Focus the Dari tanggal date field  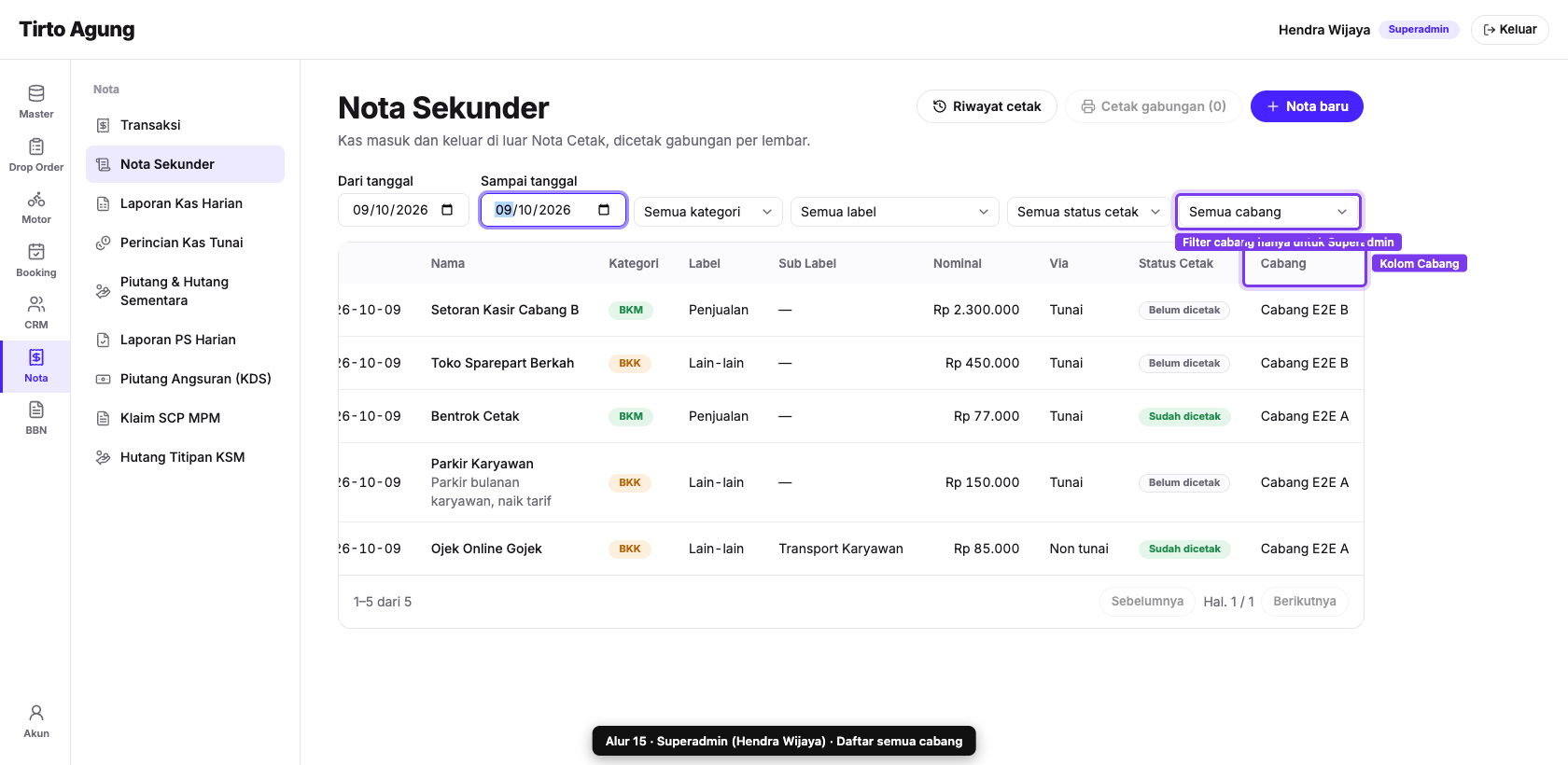[x=403, y=210]
